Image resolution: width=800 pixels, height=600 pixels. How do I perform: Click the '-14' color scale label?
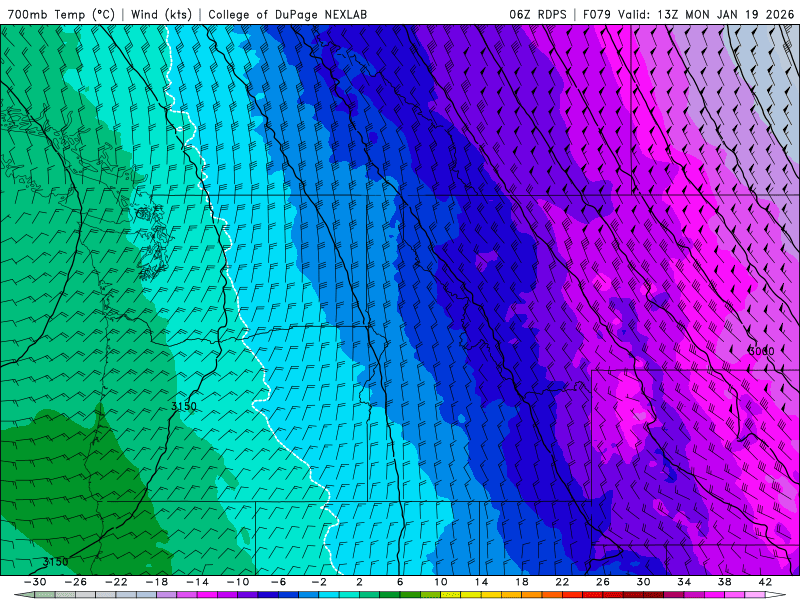coord(197,582)
